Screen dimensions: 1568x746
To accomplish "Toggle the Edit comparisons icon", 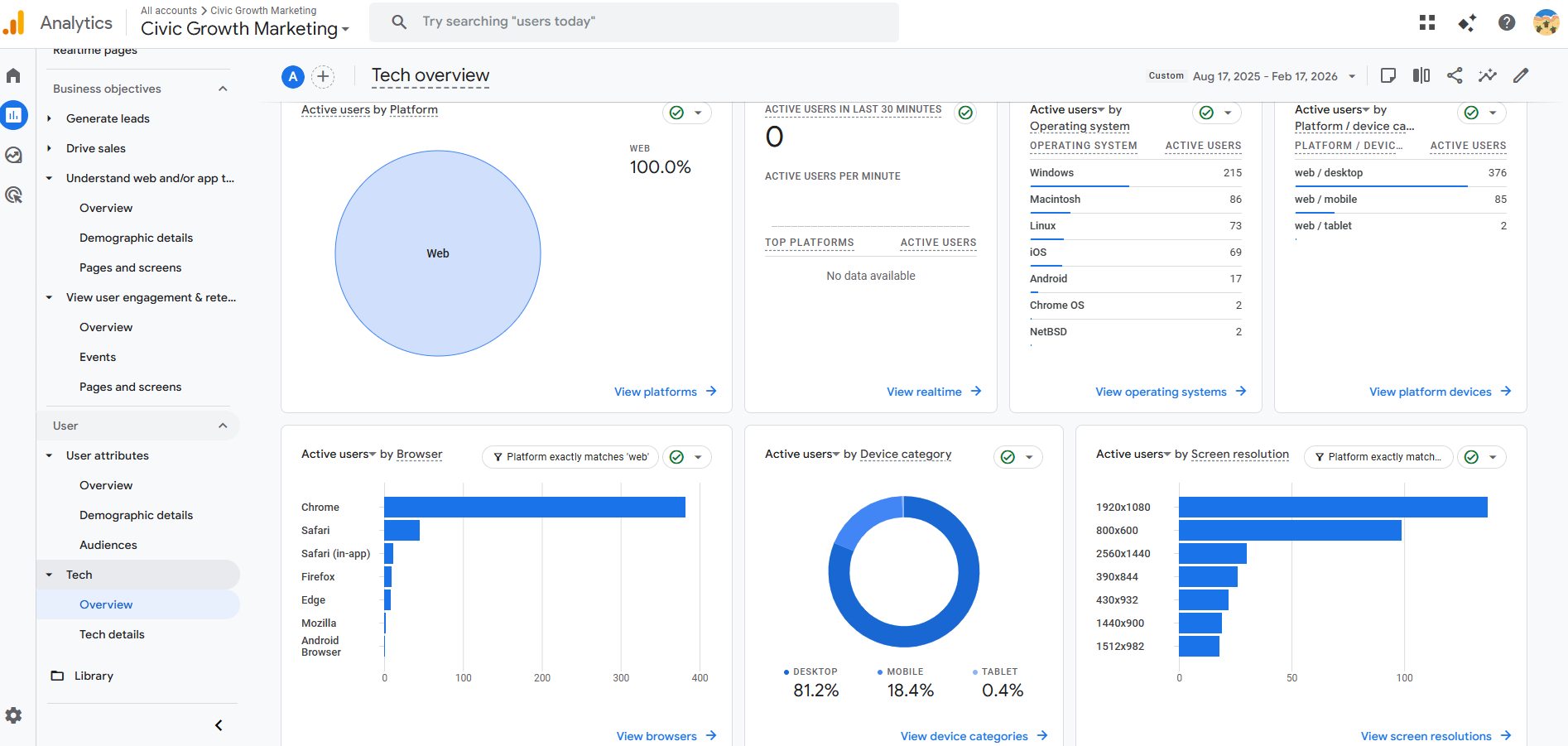I will [1421, 75].
